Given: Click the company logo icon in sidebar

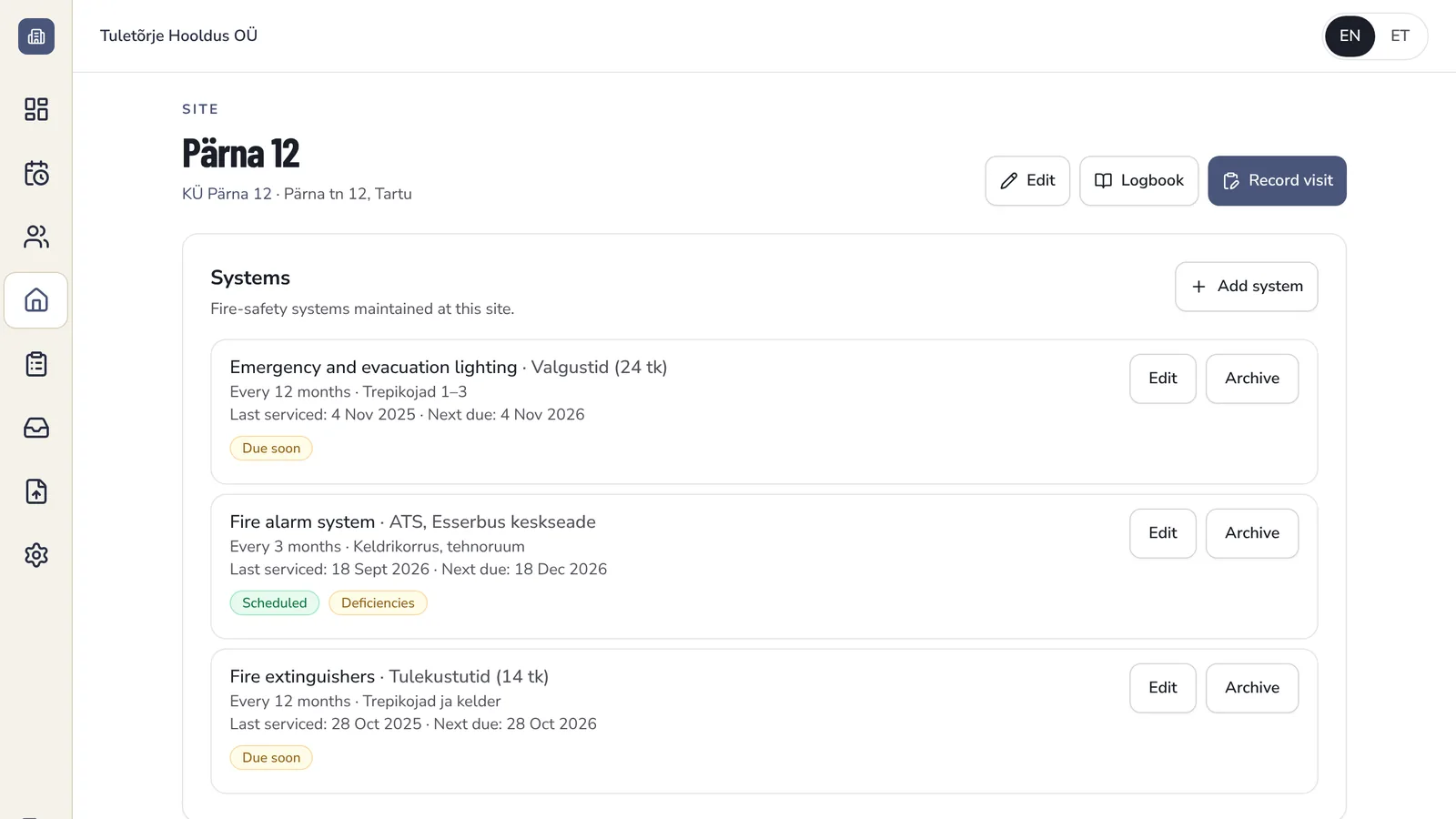Looking at the screenshot, I should click(36, 36).
